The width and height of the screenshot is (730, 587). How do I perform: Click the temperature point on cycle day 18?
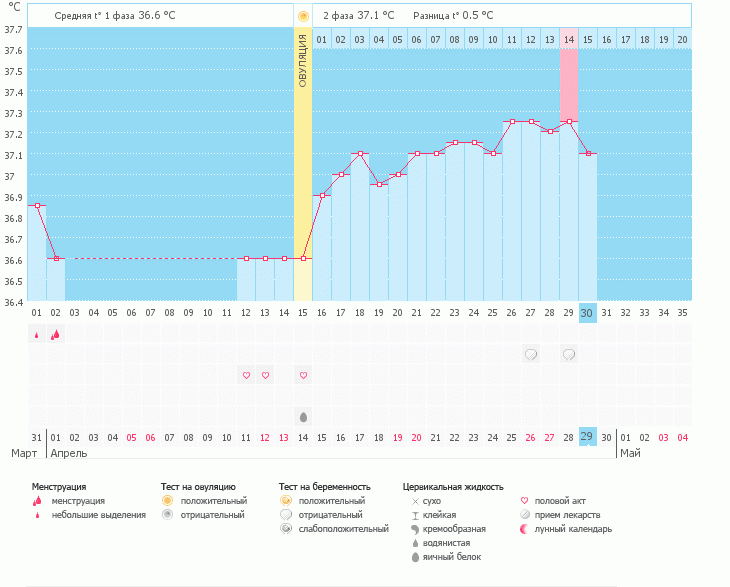pyautogui.click(x=360, y=154)
